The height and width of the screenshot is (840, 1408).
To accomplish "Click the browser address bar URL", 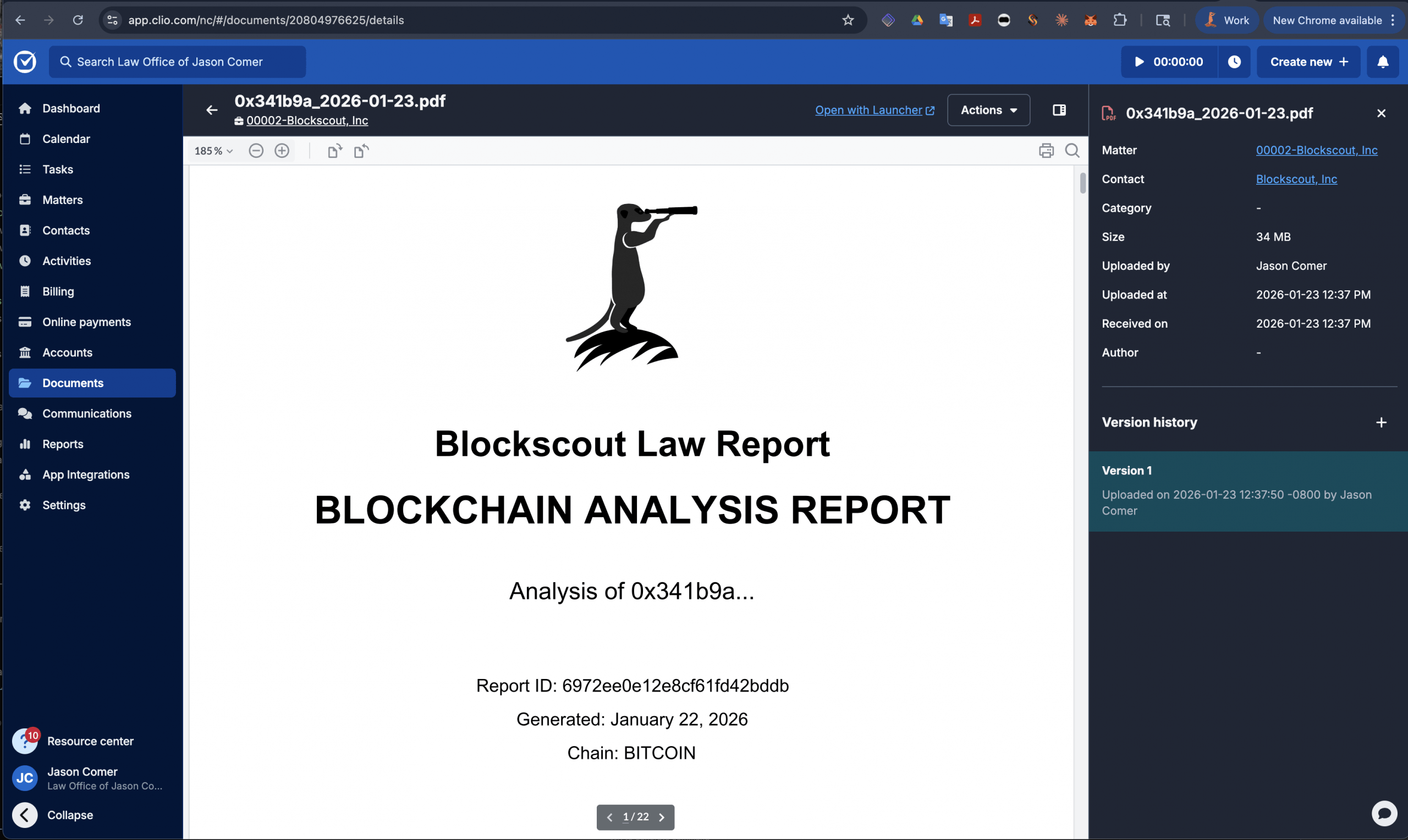I will [266, 20].
